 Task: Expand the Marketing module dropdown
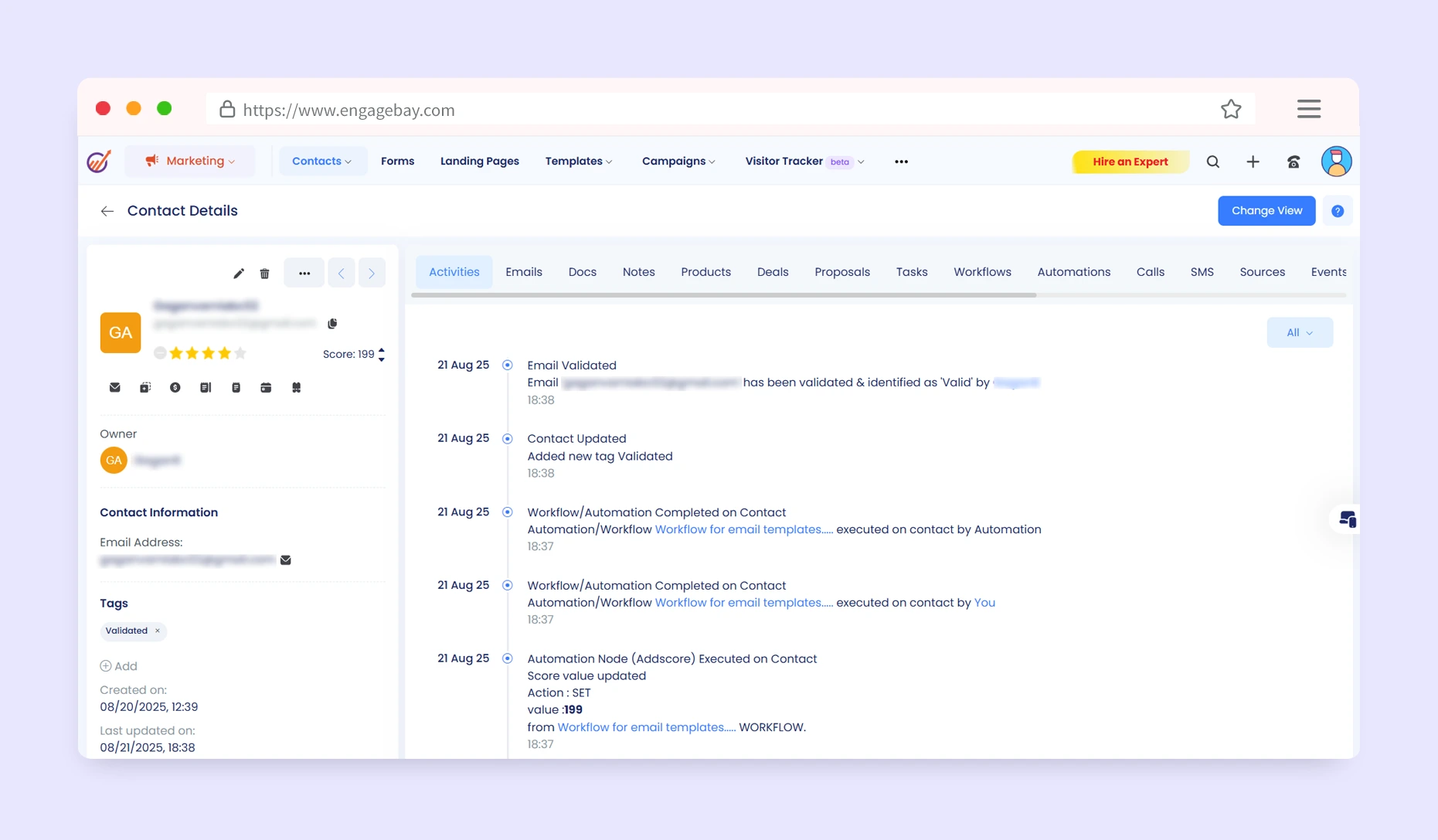[190, 161]
